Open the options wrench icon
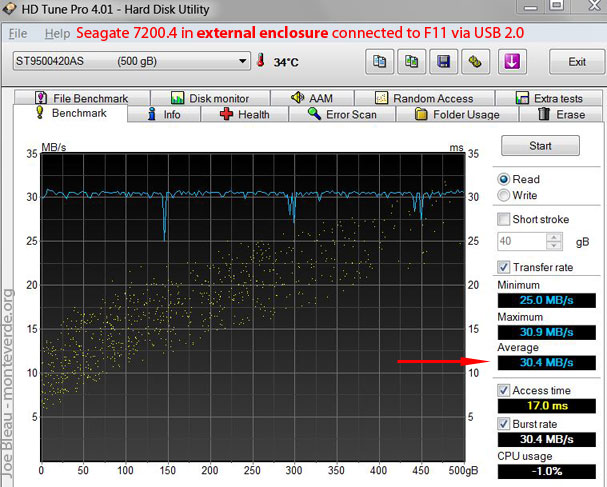Screen dimensions: 607x487 pyautogui.click(x=475, y=62)
